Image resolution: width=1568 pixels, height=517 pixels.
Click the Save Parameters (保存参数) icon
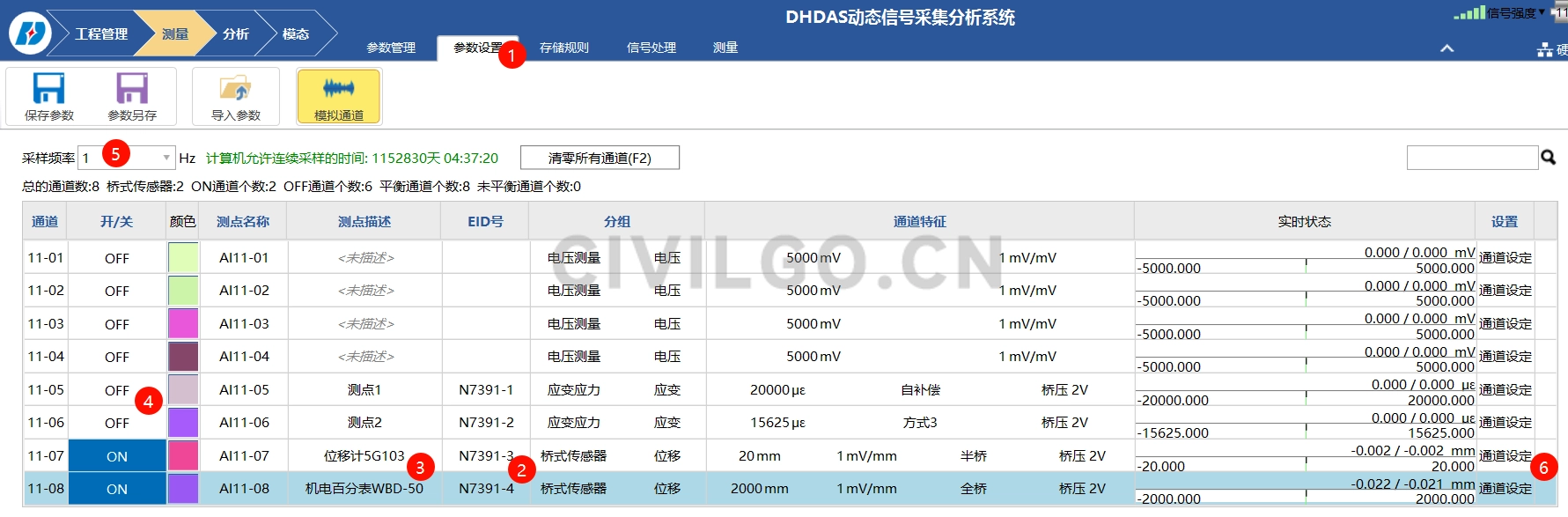tap(49, 90)
